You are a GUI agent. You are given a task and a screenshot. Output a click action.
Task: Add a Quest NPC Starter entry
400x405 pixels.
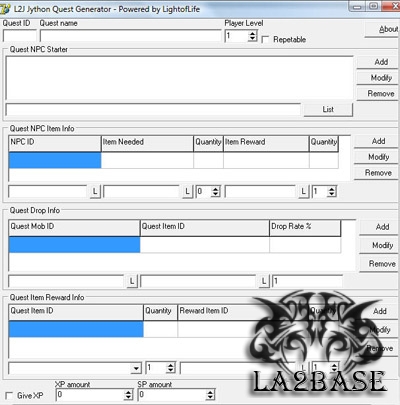[x=378, y=62]
